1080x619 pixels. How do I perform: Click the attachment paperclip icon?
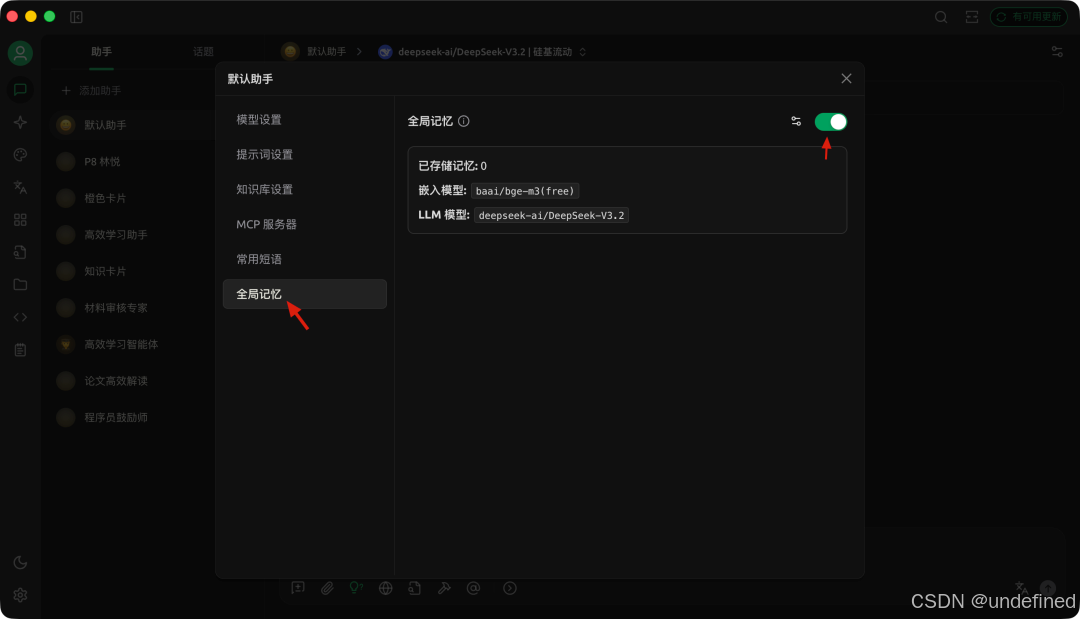click(327, 588)
